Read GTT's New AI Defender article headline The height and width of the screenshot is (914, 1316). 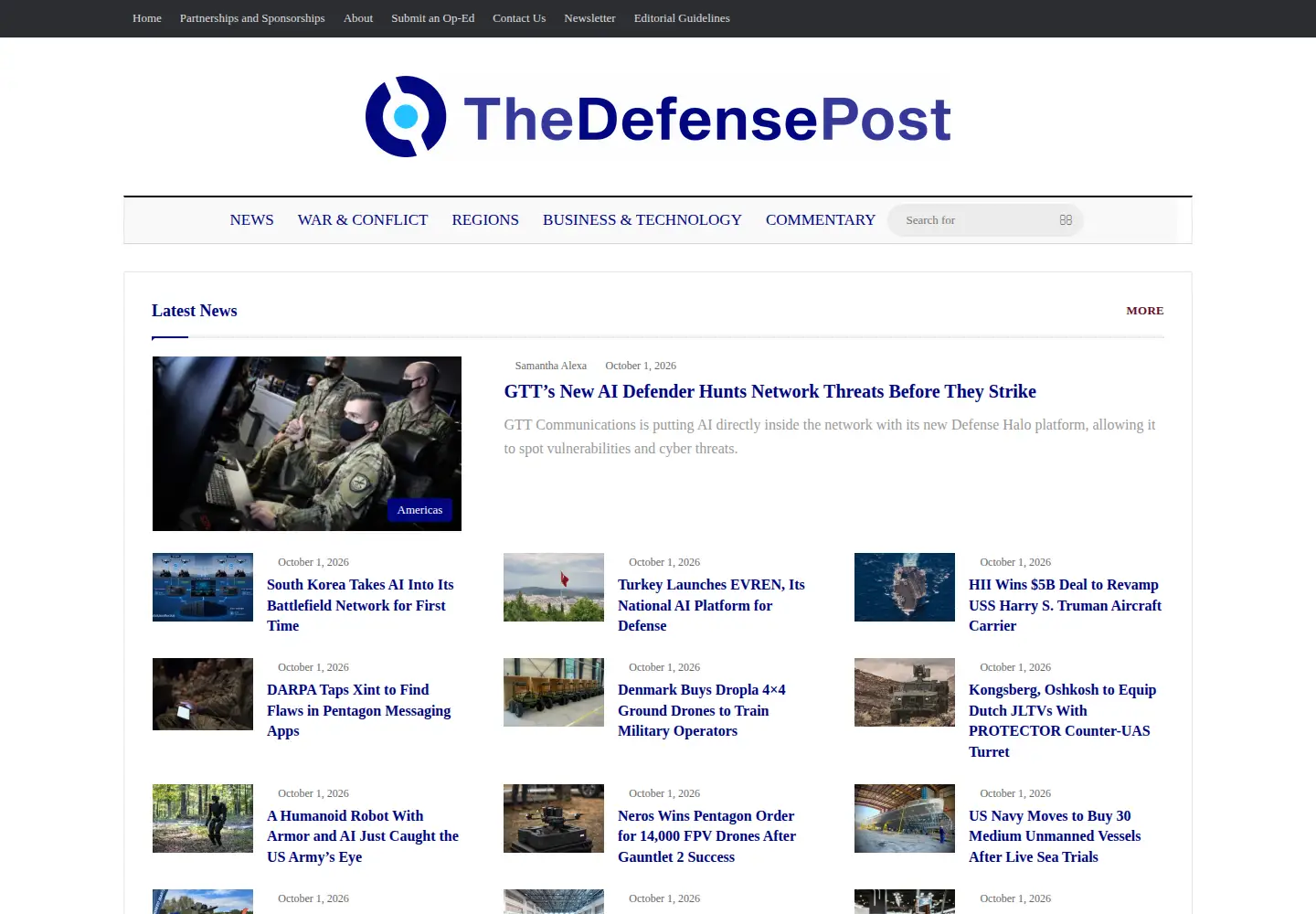click(x=770, y=391)
